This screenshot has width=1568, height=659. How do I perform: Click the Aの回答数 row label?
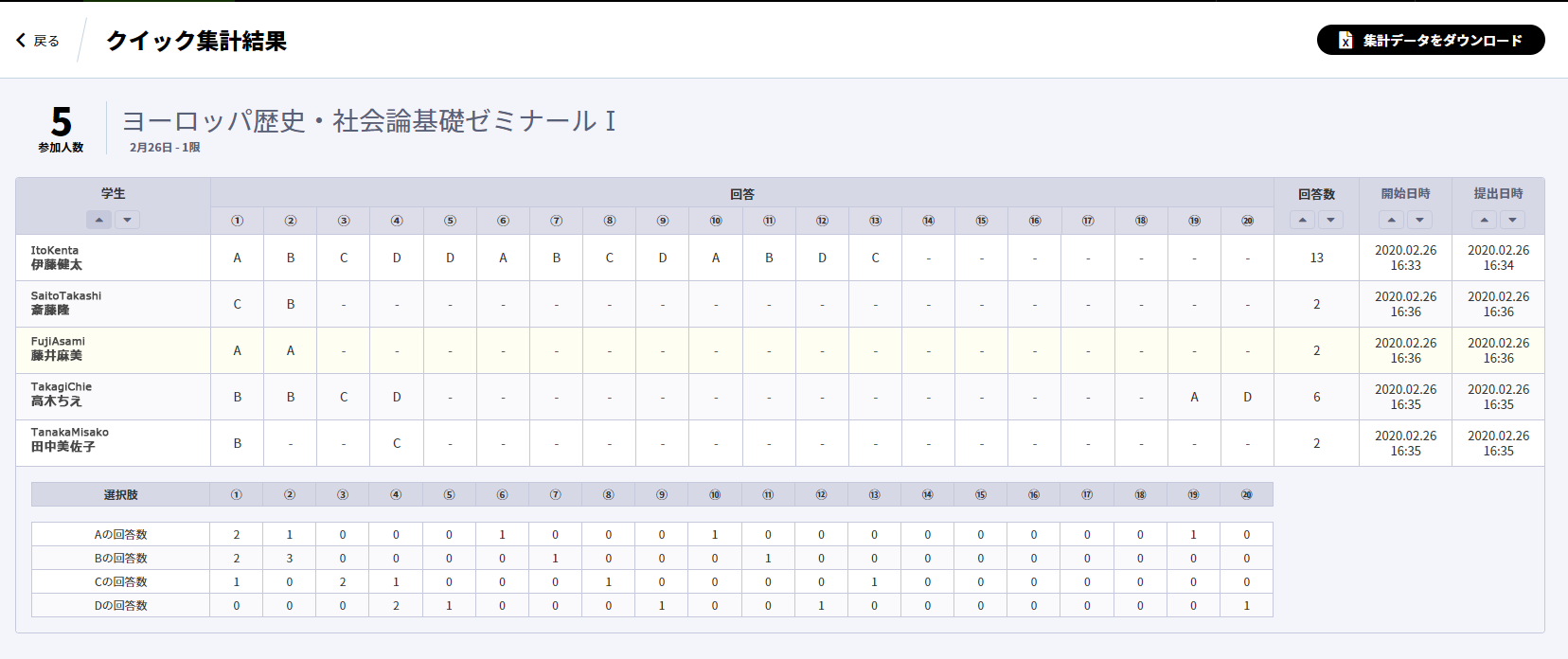(120, 534)
